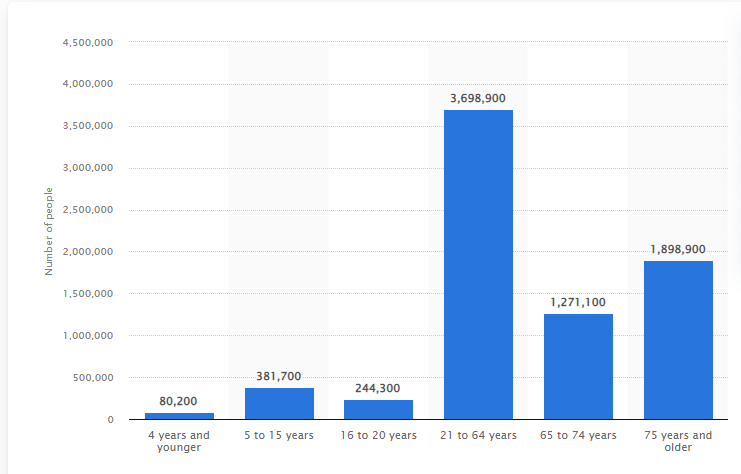The width and height of the screenshot is (741, 474).
Task: Click the 'Number of people' axis title
Action: [49, 232]
